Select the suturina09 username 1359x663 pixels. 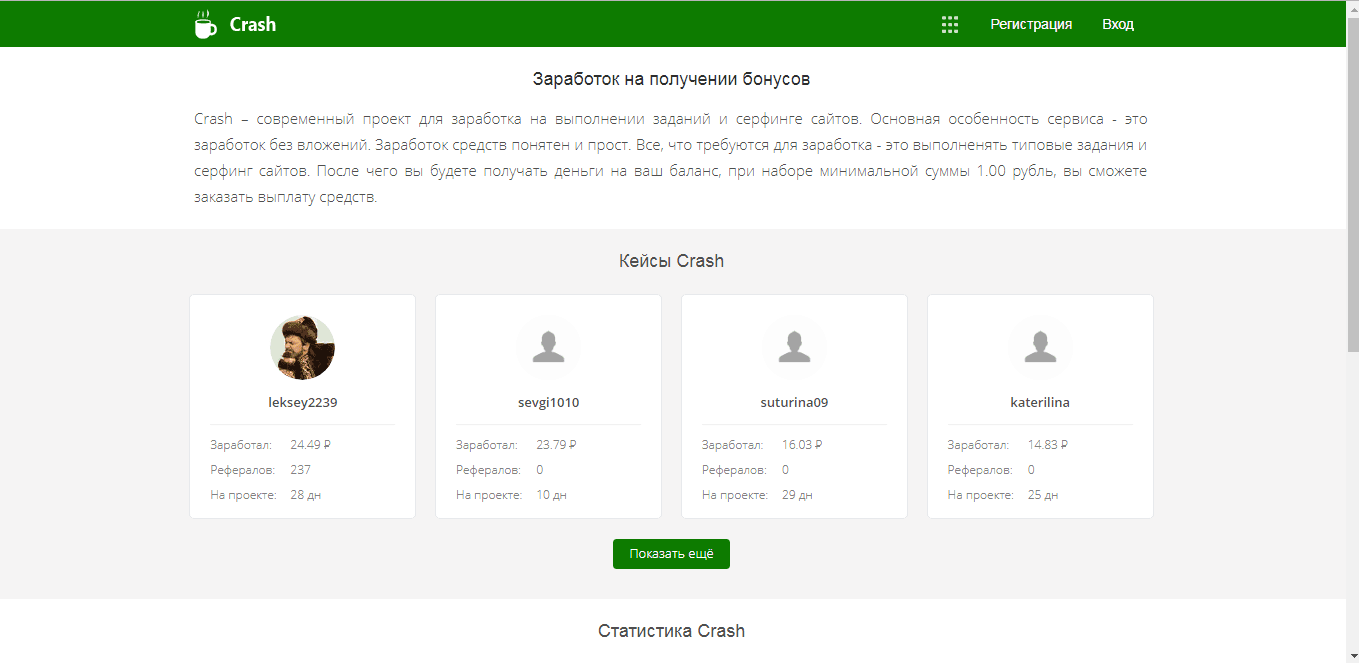coord(794,402)
